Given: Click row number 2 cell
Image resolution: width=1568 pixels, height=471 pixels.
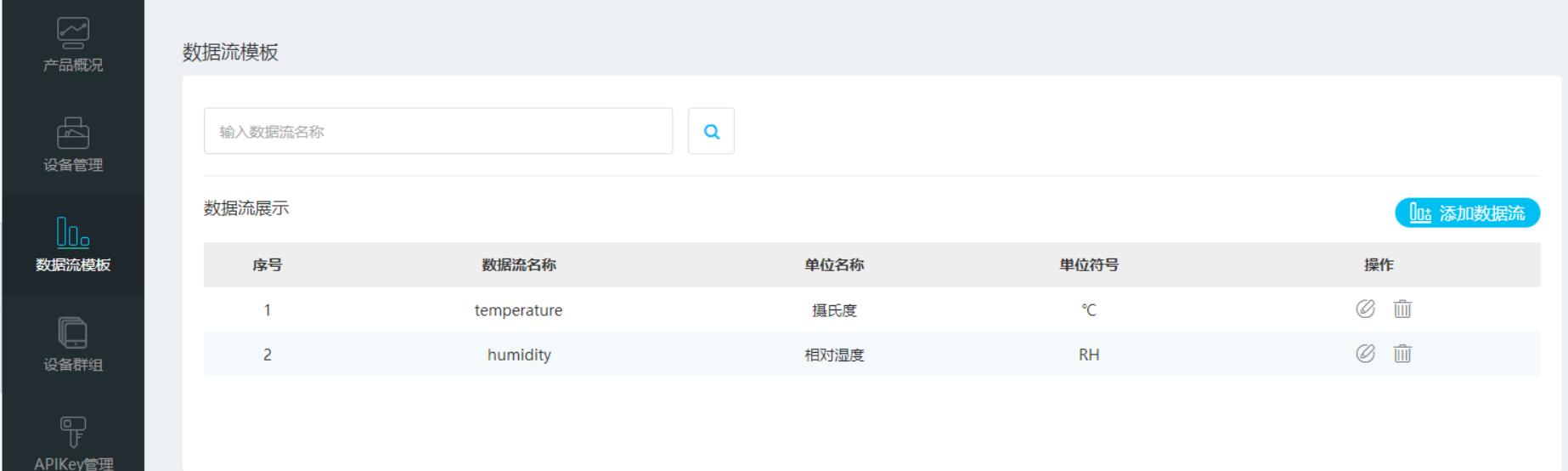Looking at the screenshot, I should coord(267,355).
